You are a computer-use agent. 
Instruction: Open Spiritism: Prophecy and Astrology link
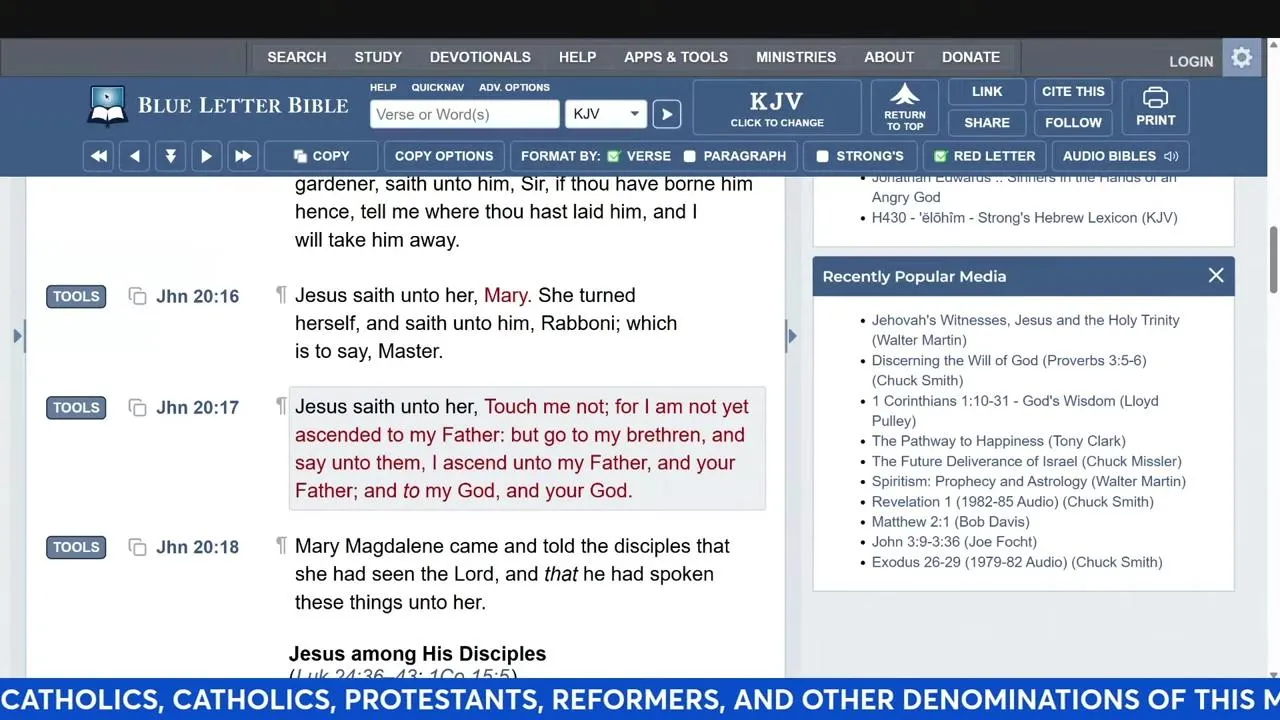click(x=1028, y=481)
